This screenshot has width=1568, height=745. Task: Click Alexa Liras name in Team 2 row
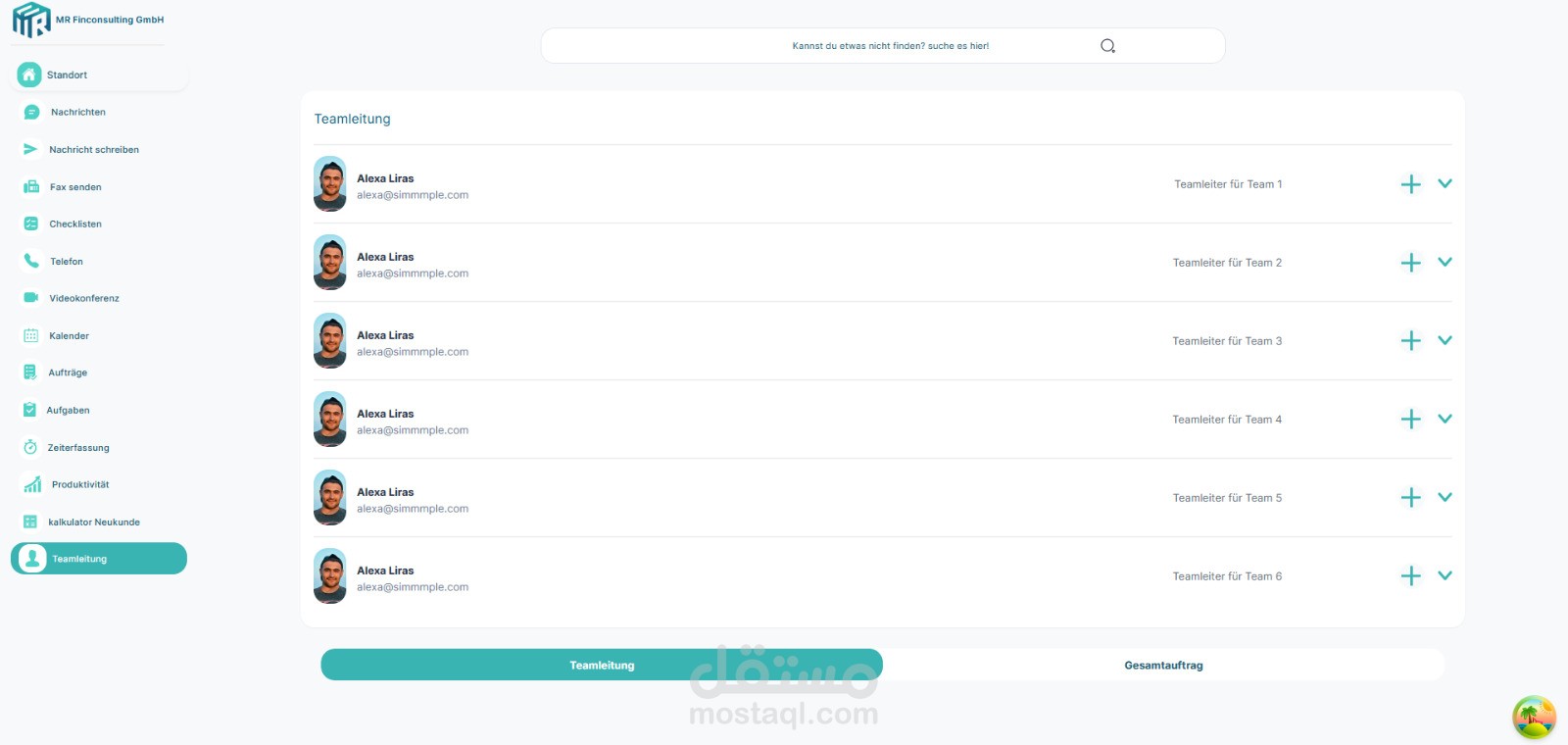pyautogui.click(x=385, y=257)
